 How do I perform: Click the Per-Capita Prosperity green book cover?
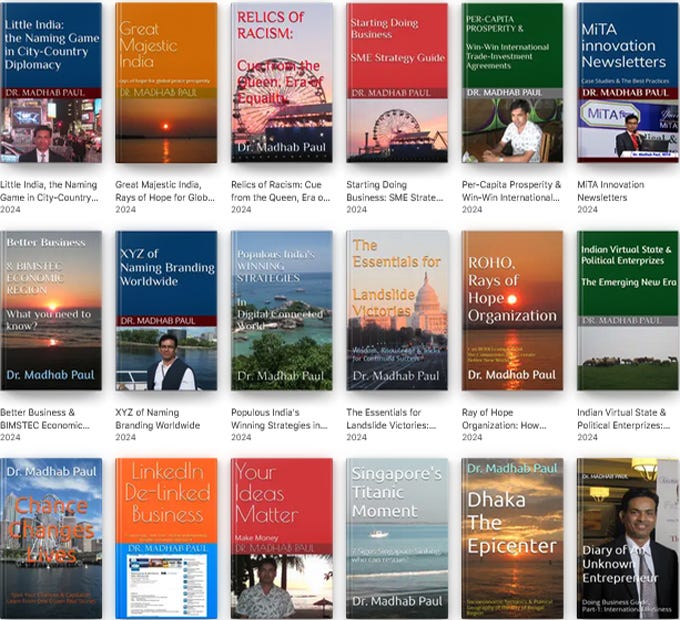[x=512, y=82]
